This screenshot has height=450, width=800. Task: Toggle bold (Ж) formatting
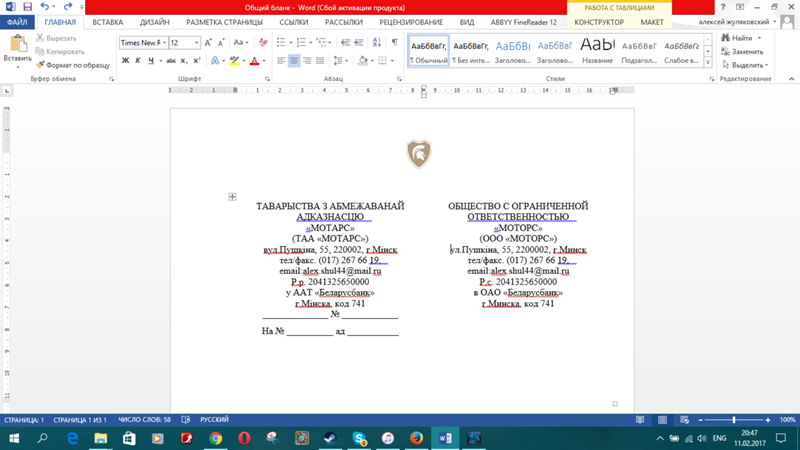click(125, 61)
